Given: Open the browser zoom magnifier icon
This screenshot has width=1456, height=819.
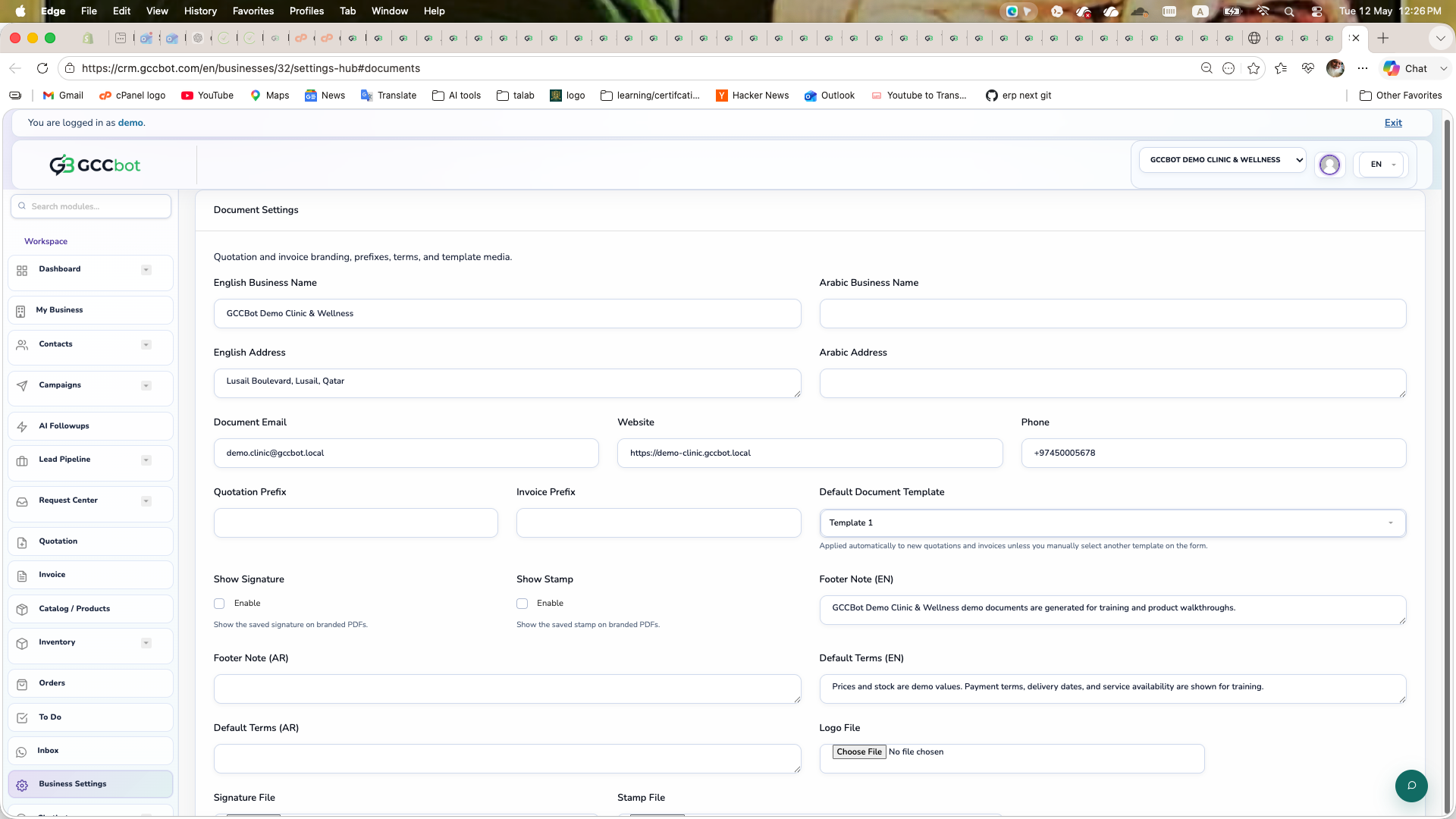Looking at the screenshot, I should click(1207, 68).
